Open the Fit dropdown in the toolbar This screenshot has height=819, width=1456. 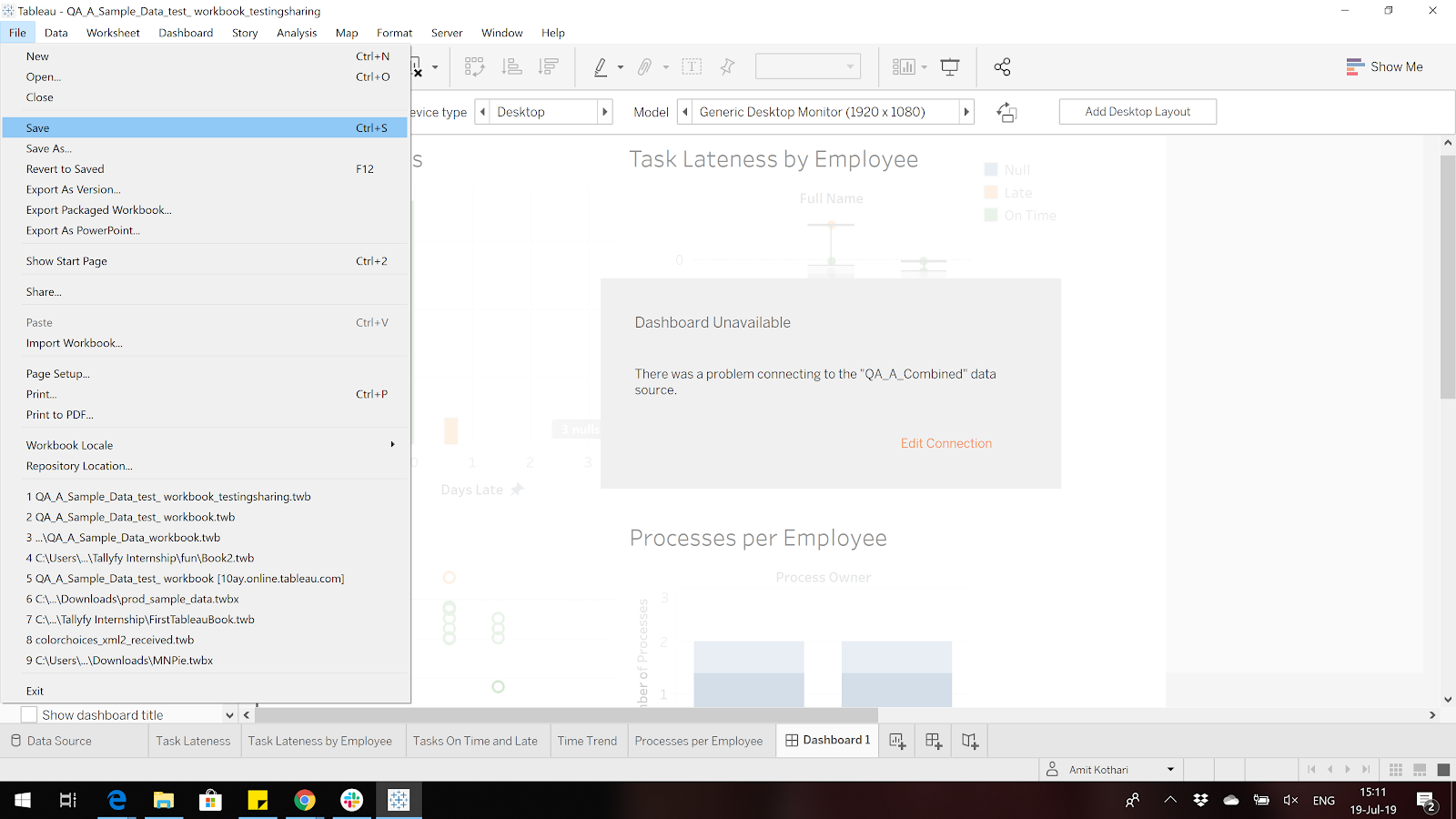click(x=808, y=66)
